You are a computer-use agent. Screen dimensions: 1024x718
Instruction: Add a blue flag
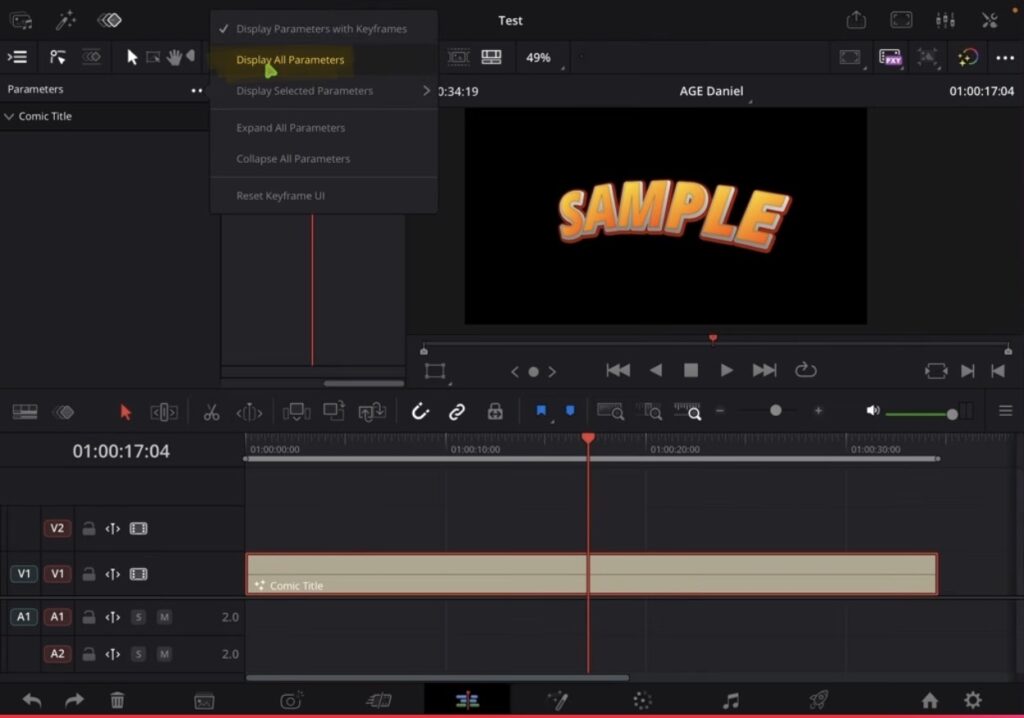(541, 411)
